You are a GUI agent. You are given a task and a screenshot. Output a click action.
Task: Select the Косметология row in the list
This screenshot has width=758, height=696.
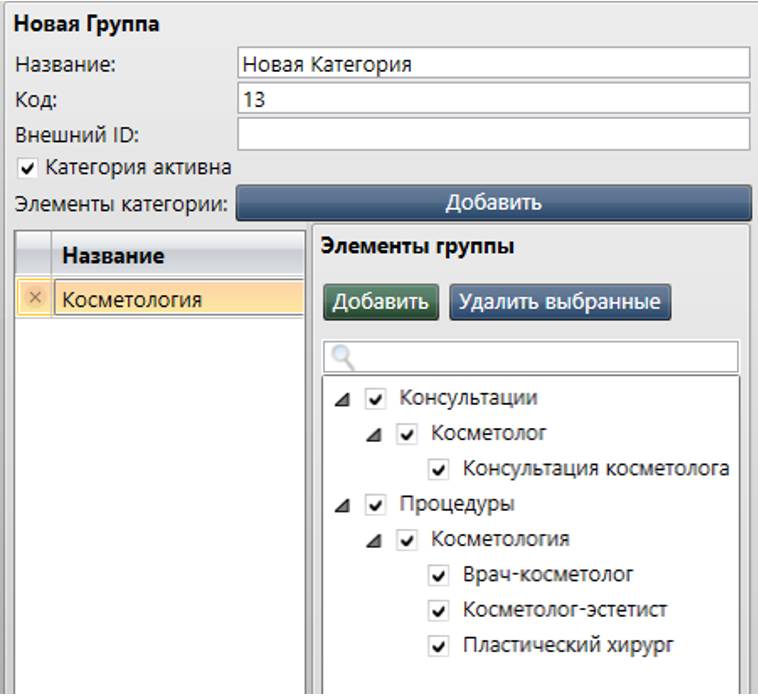(x=177, y=299)
